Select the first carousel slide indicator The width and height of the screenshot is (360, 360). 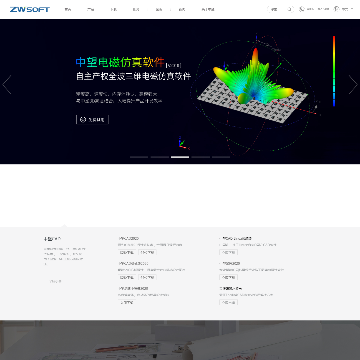click(x=139, y=157)
